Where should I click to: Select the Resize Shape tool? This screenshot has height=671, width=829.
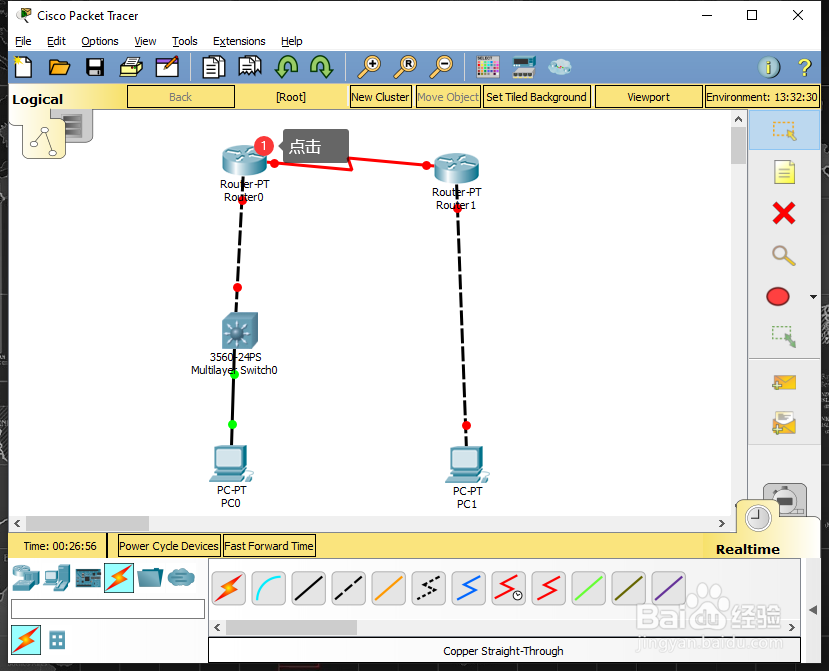(x=784, y=336)
